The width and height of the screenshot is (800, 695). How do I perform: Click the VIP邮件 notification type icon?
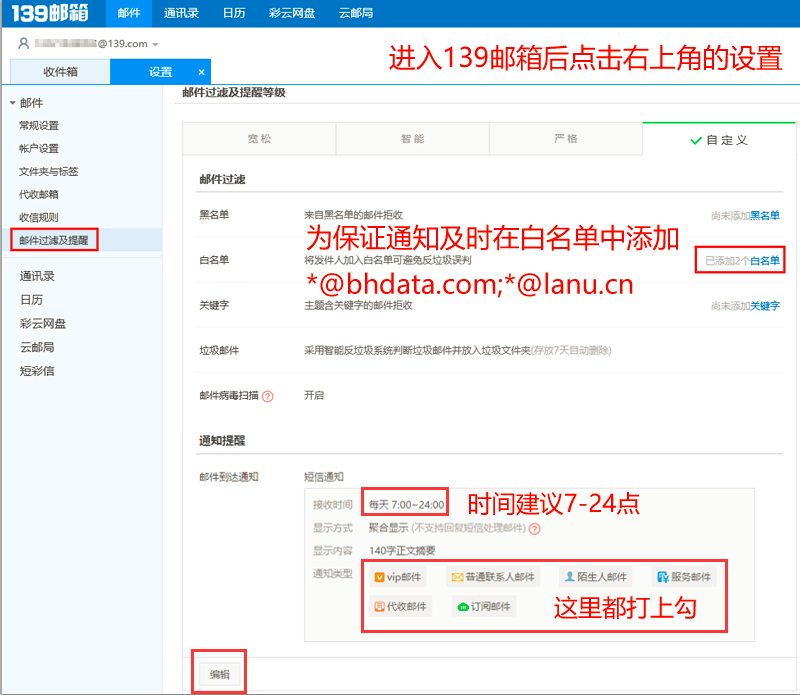coord(379,577)
